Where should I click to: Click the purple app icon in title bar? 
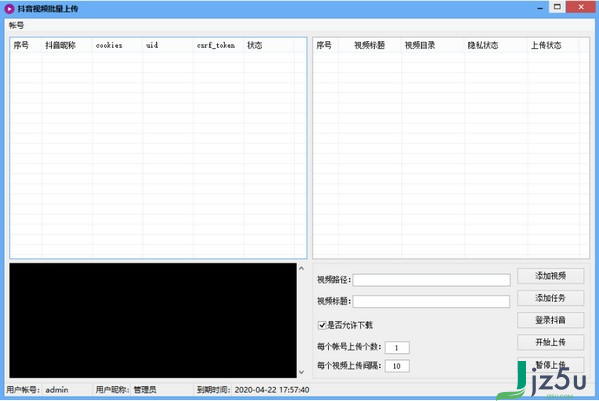(x=9, y=8)
